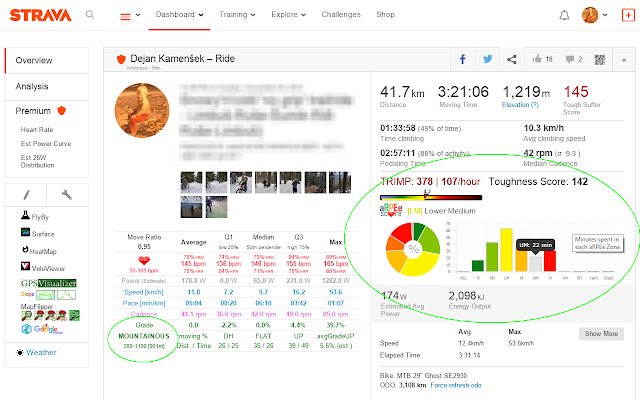Click the upload plus icon
The width and height of the screenshot is (640, 400).
(628, 15)
